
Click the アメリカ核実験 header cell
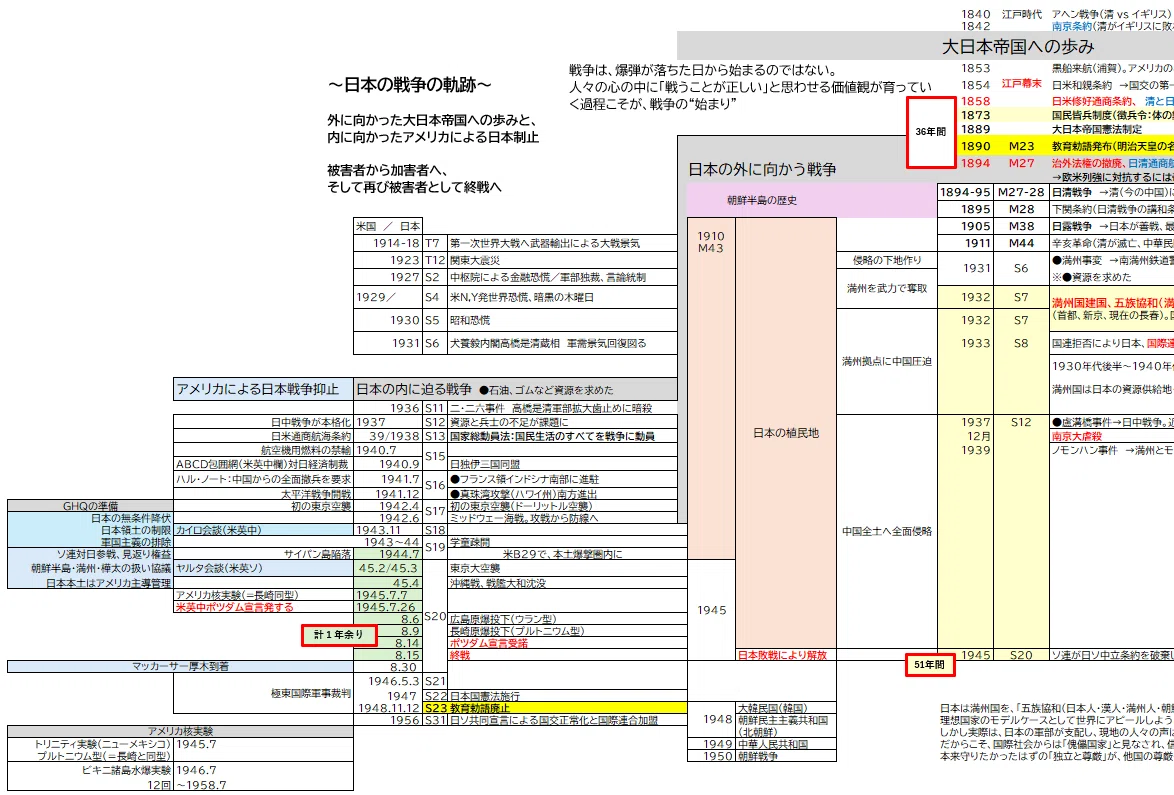pyautogui.click(x=180, y=731)
